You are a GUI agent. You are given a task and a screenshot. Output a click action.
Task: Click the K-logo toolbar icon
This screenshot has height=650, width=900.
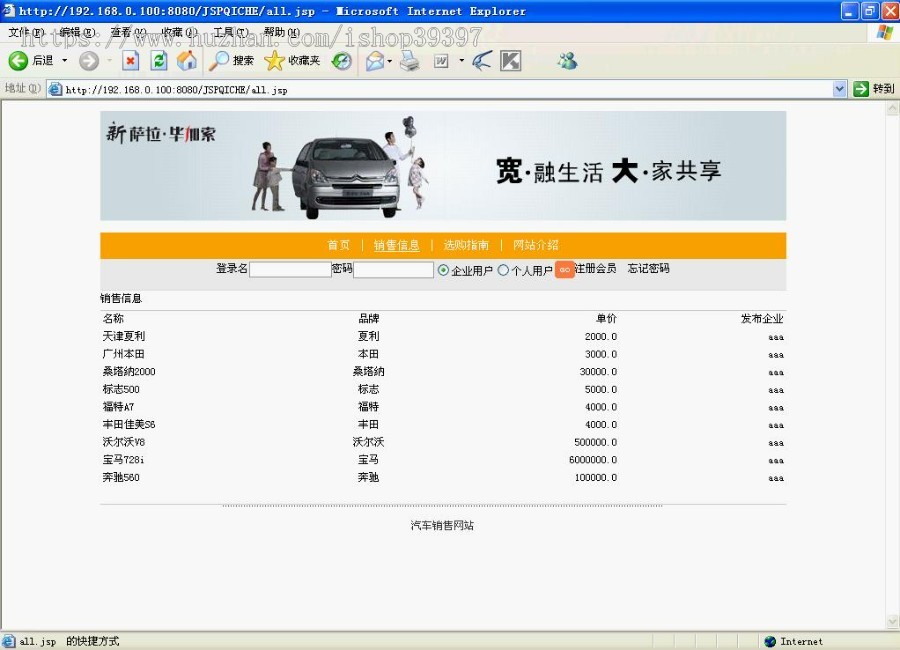tap(511, 60)
